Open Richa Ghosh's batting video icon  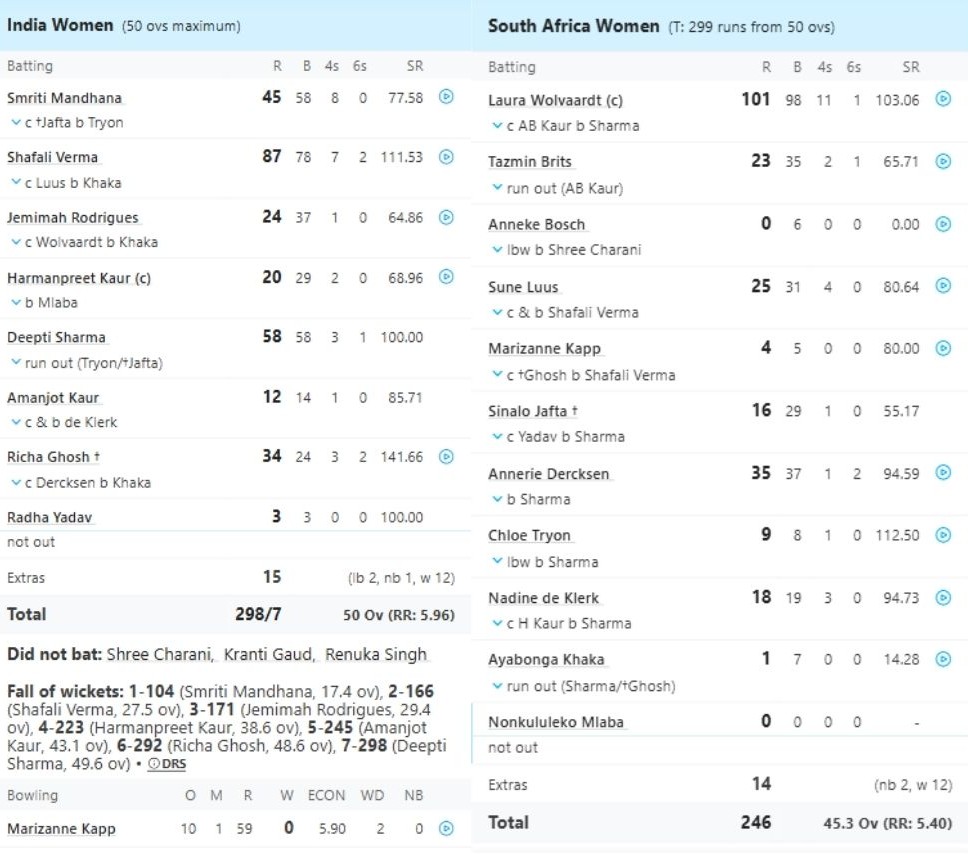point(447,457)
